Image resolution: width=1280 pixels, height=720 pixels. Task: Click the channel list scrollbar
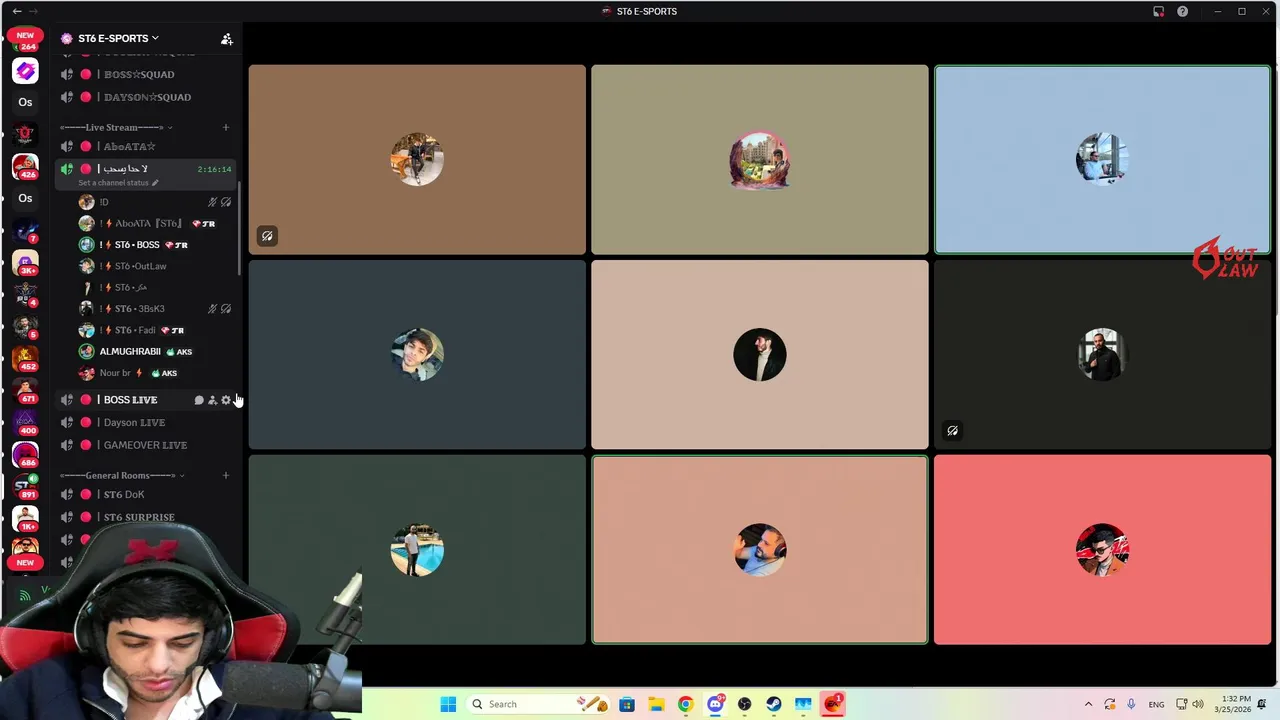click(x=239, y=228)
